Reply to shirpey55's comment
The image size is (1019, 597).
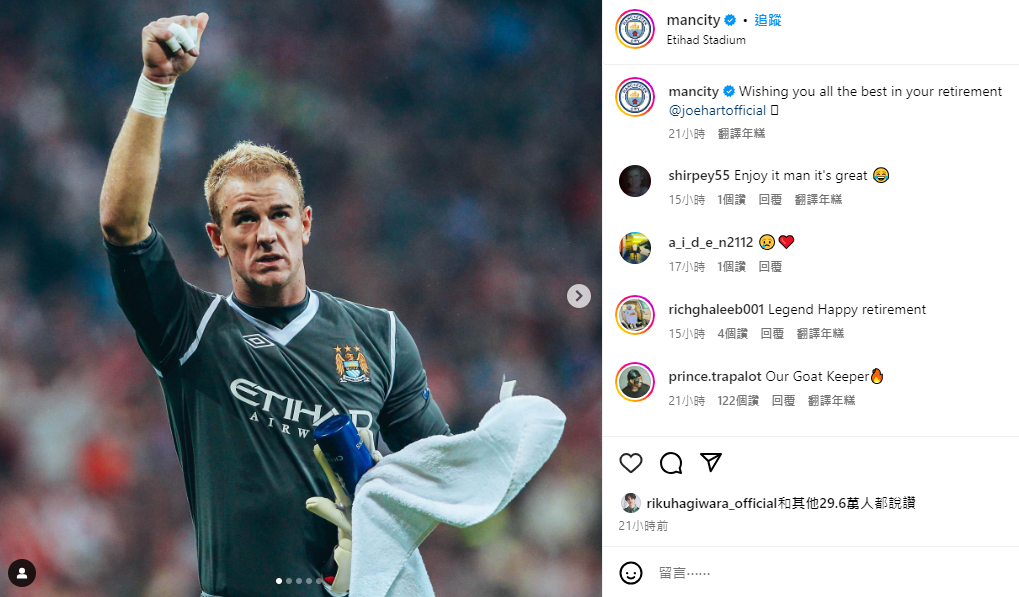(x=770, y=199)
